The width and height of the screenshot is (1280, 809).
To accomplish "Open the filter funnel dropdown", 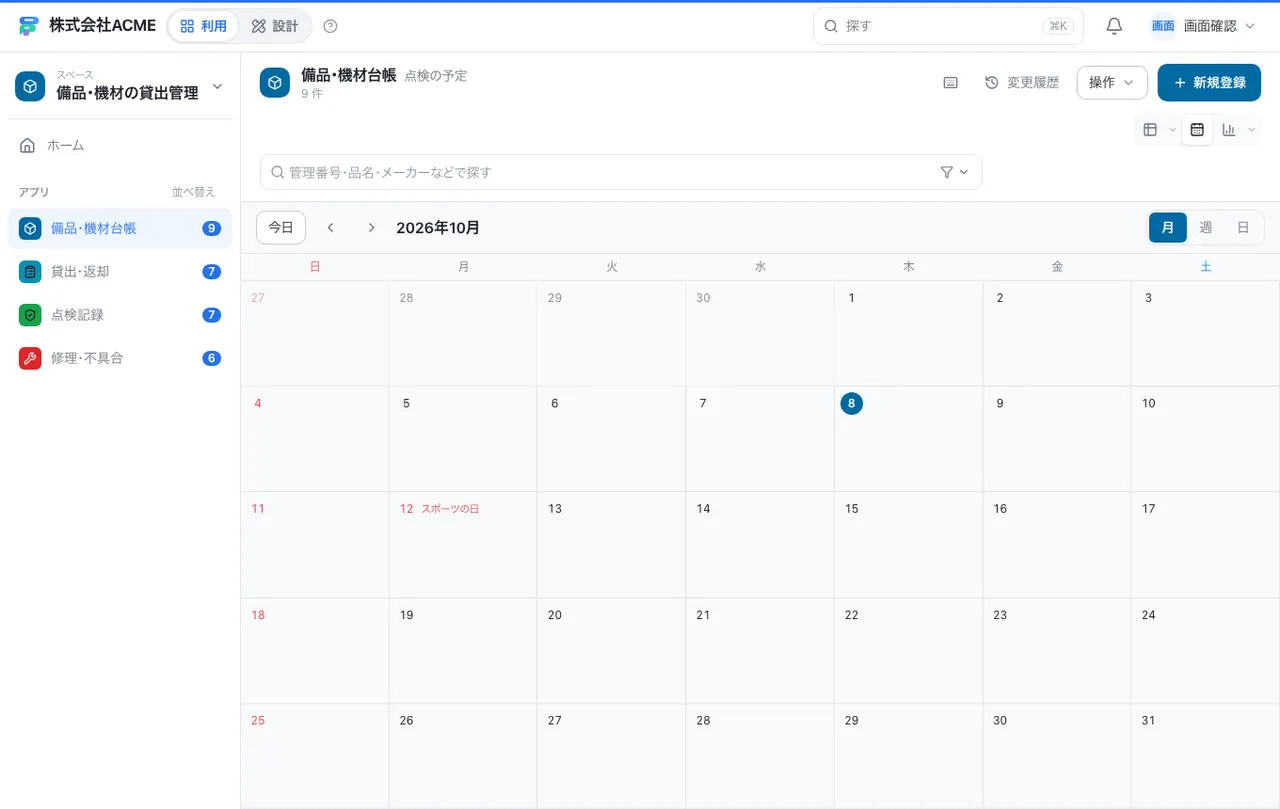I will [x=955, y=172].
